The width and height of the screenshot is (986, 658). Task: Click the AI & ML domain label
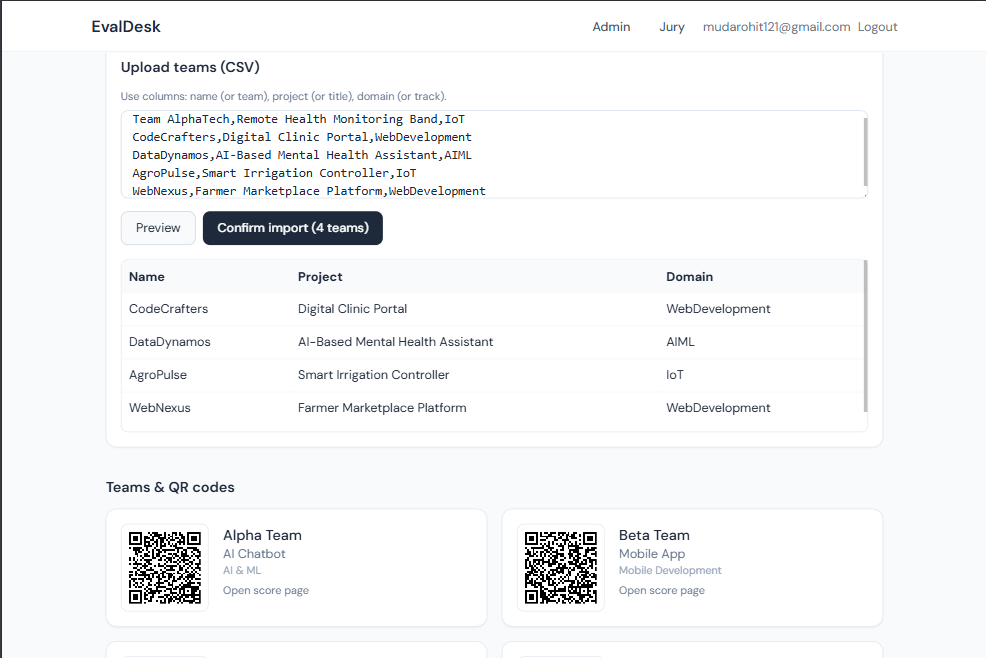[x=242, y=571]
